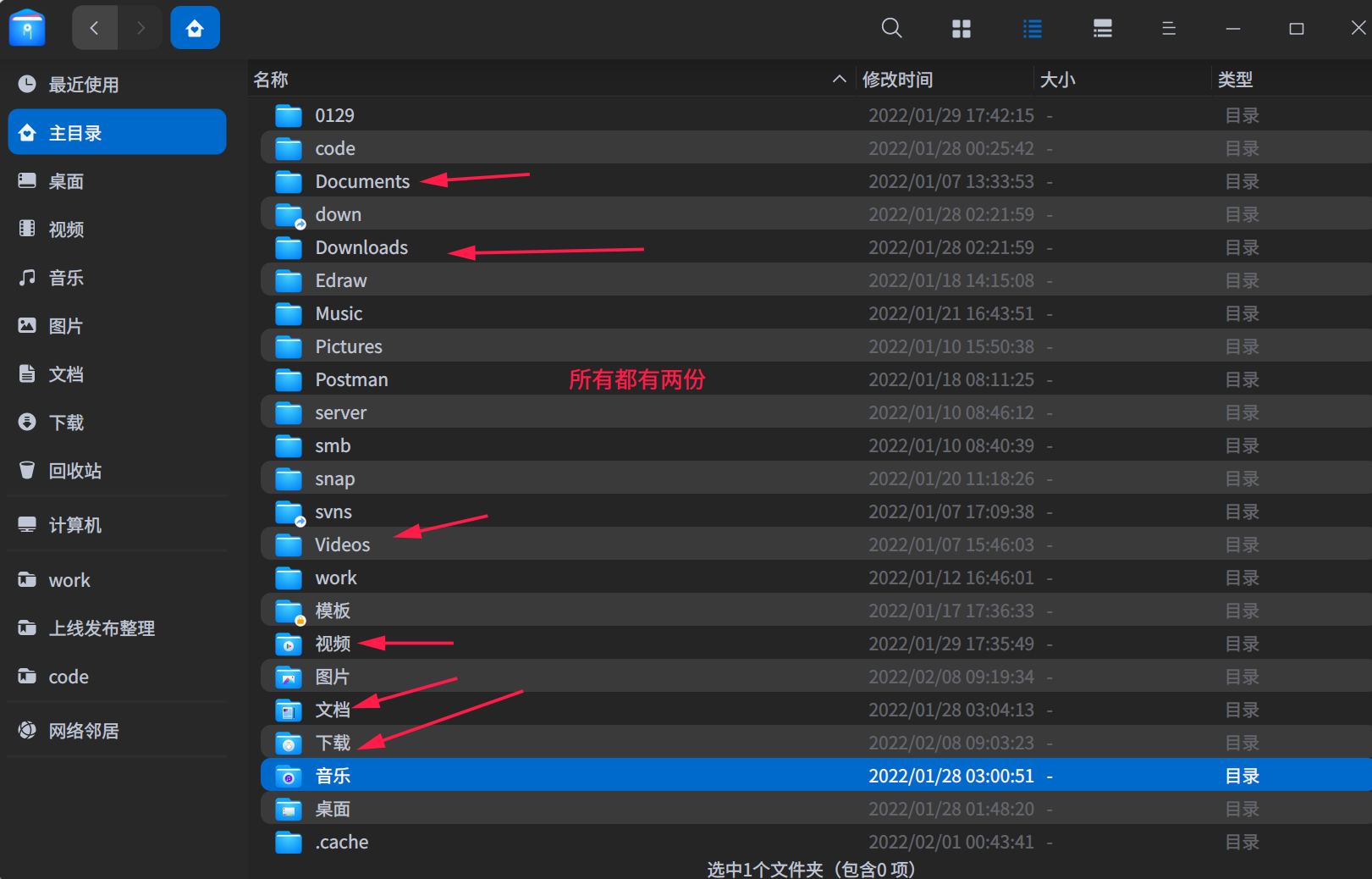Click the 音乐 folder icon in file list
This screenshot has width=1372, height=879.
coord(289,776)
